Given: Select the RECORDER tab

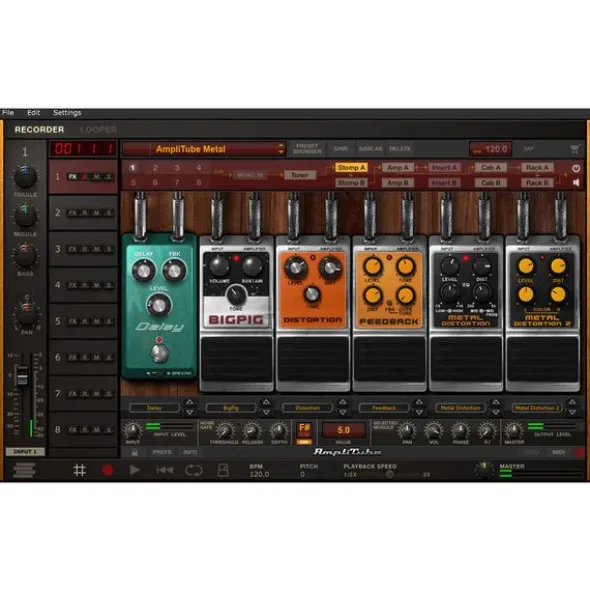Looking at the screenshot, I should pyautogui.click(x=39, y=130).
